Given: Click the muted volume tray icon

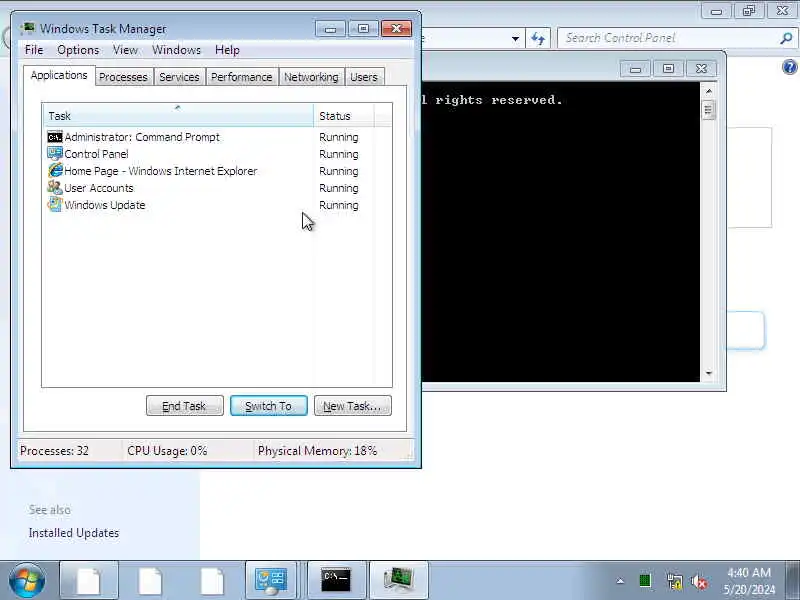Looking at the screenshot, I should point(699,581).
